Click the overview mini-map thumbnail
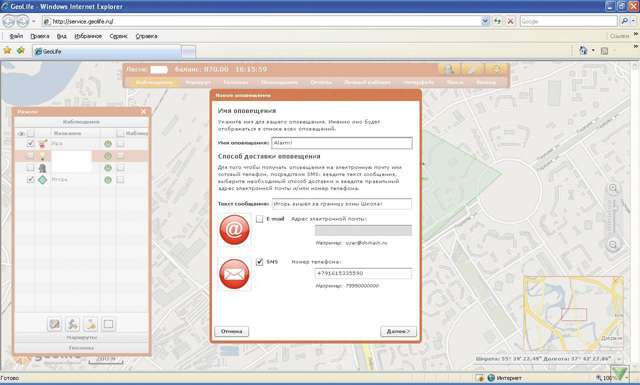 point(573,313)
